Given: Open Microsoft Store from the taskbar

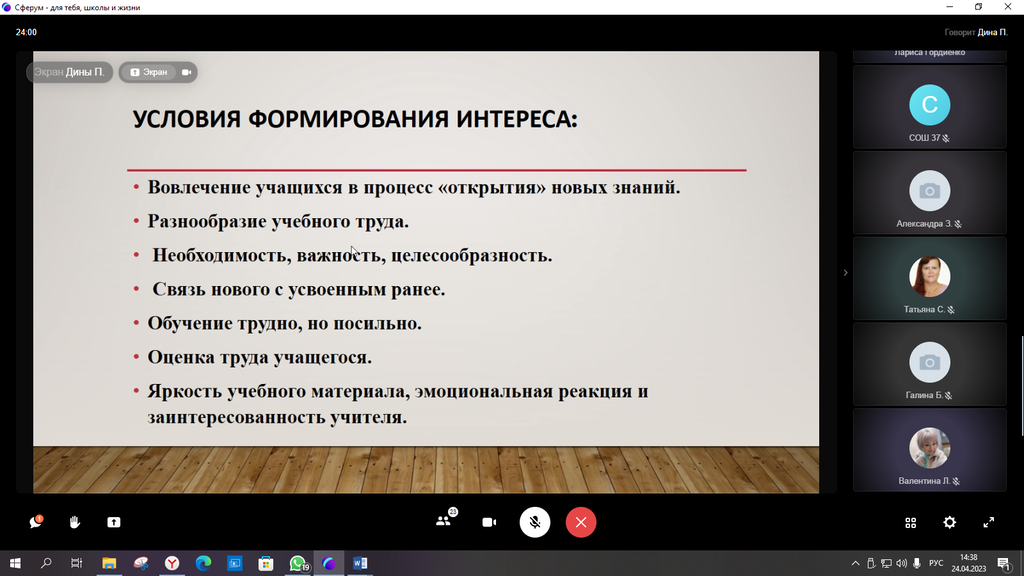Looking at the screenshot, I should (x=266, y=563).
